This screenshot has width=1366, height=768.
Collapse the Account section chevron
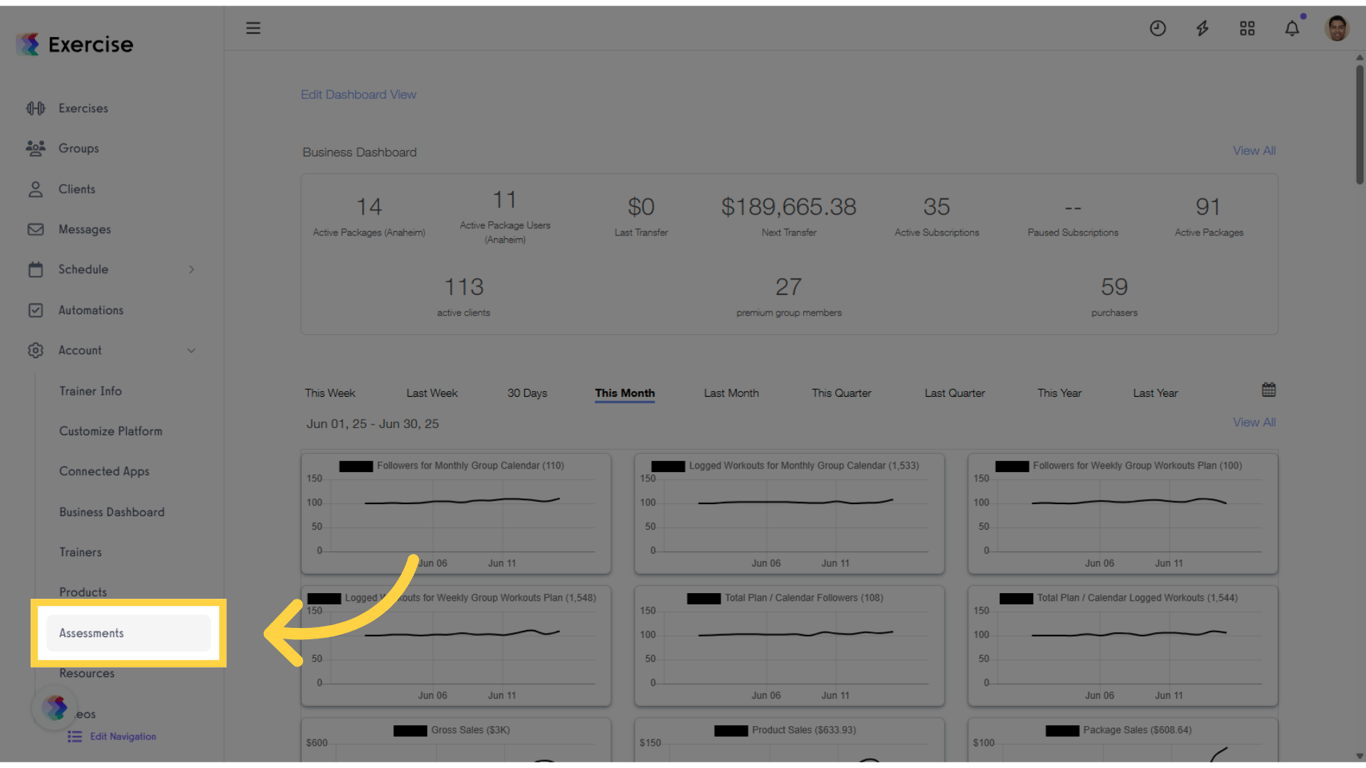(x=191, y=350)
